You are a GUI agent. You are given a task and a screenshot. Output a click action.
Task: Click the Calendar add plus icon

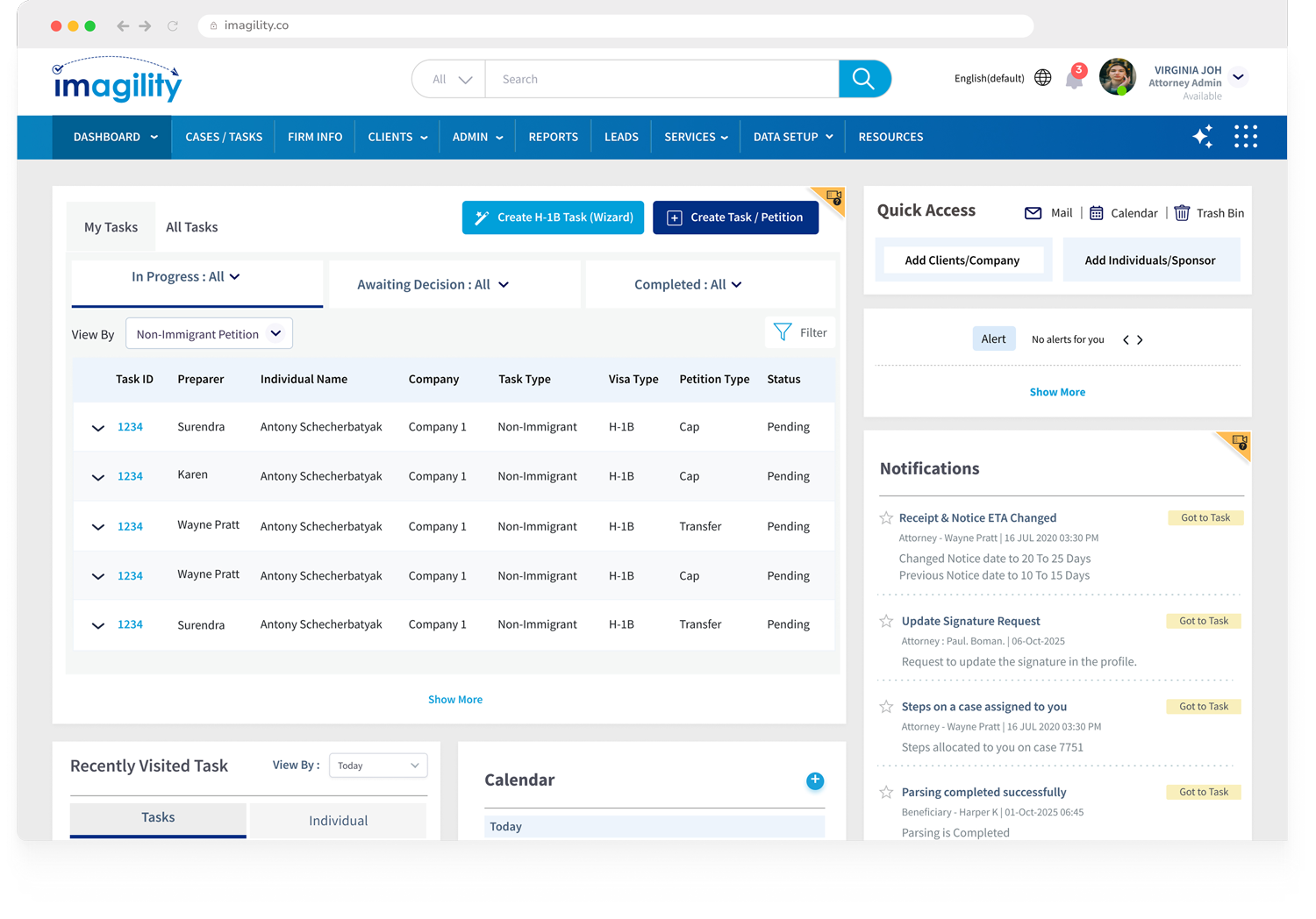tap(815, 780)
